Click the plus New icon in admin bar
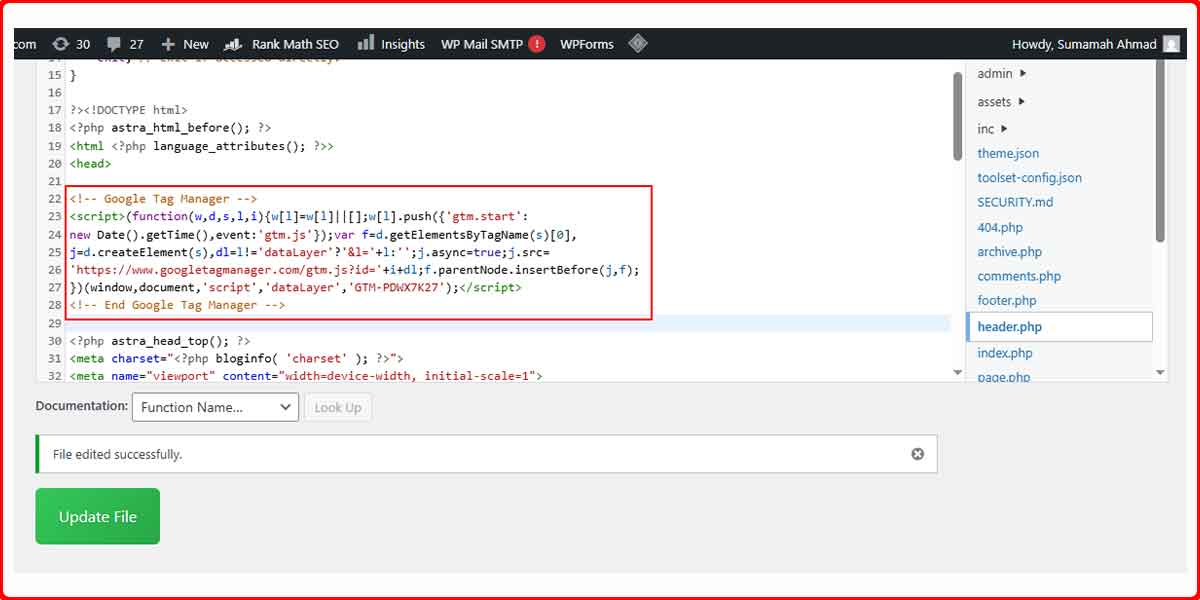 coord(168,44)
